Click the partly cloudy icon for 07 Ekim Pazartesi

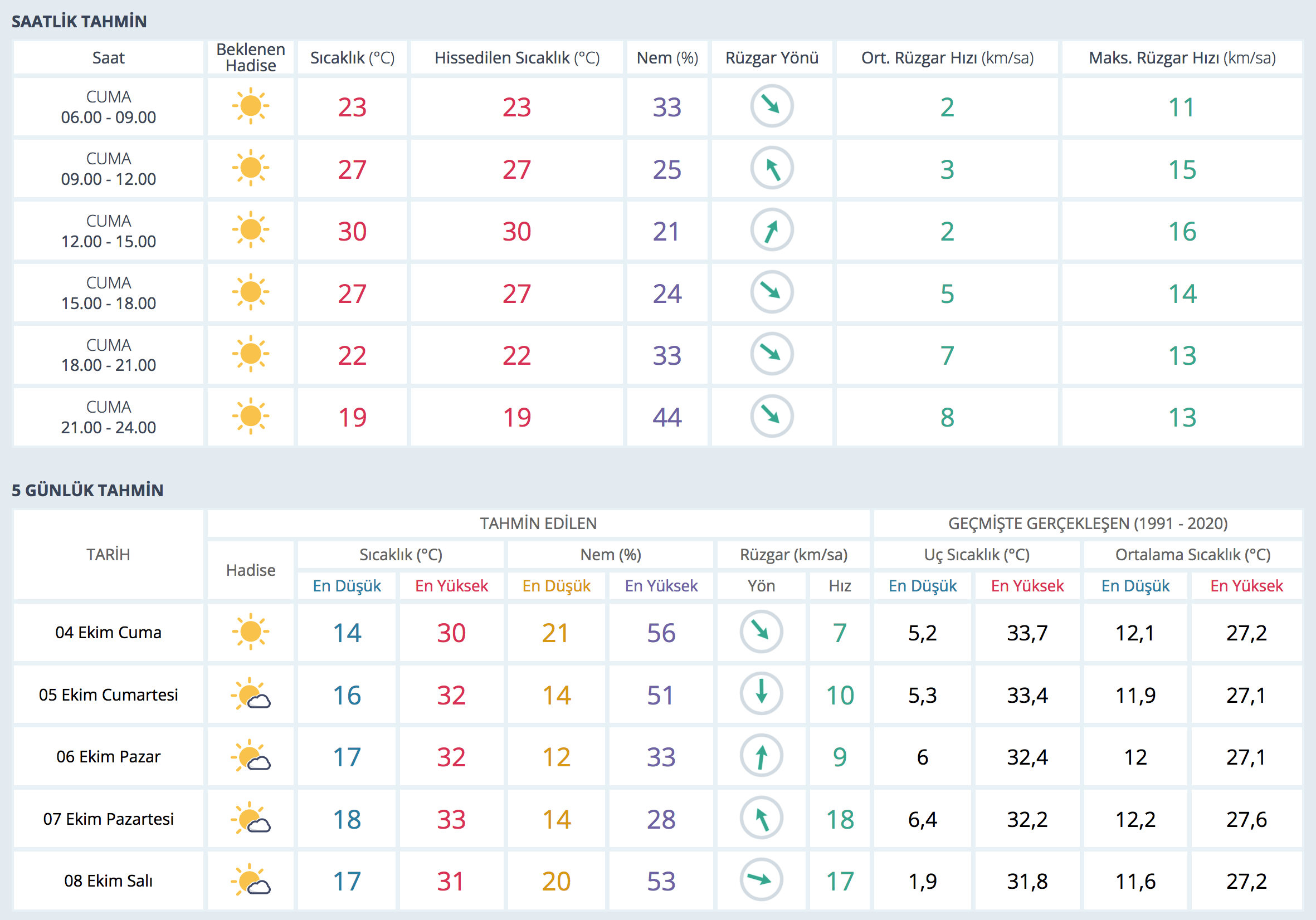(251, 818)
